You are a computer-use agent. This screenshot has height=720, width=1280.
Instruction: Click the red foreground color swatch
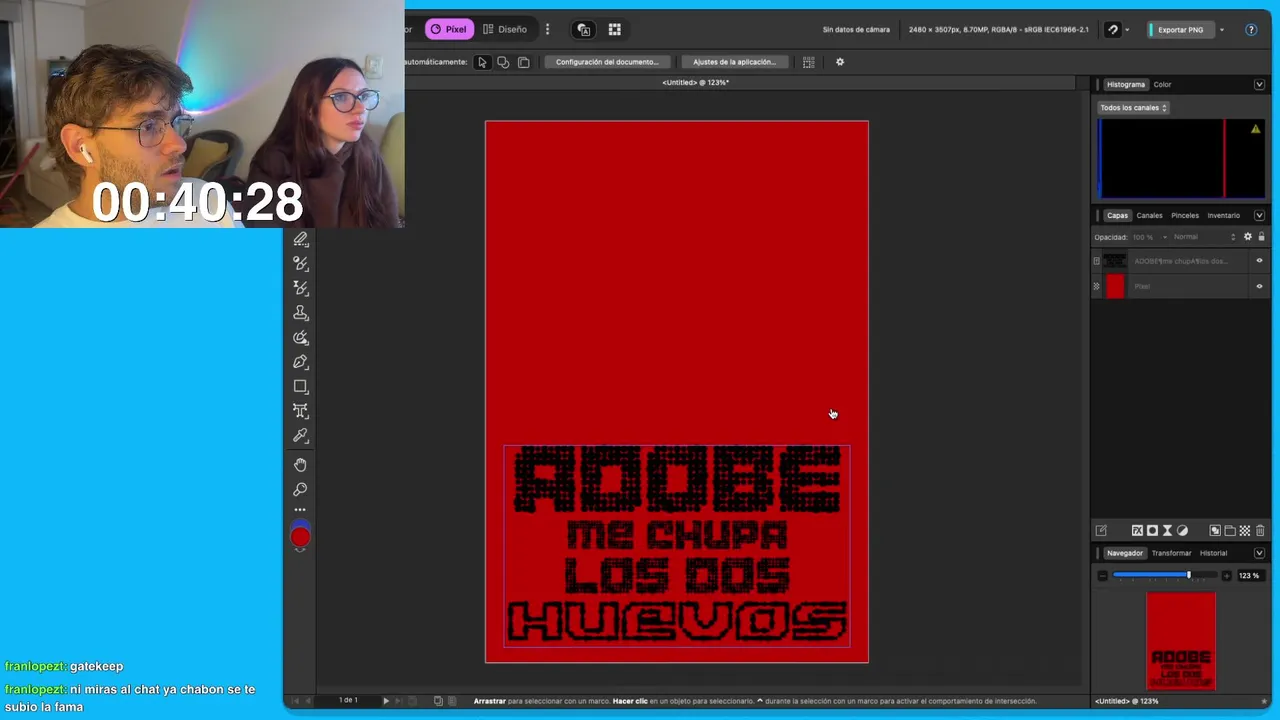tap(300, 538)
